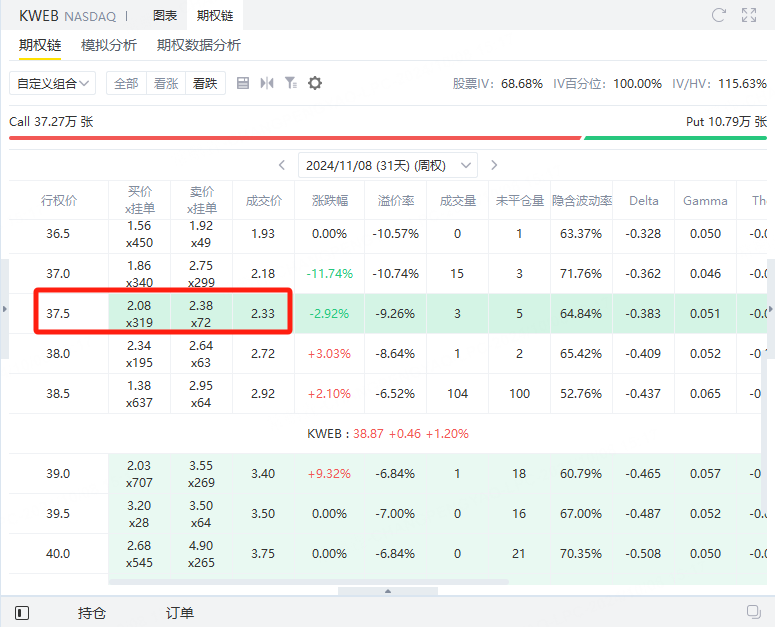The height and width of the screenshot is (627, 775).
Task: Select the 期权链 sub-tab
Action: tap(40, 45)
